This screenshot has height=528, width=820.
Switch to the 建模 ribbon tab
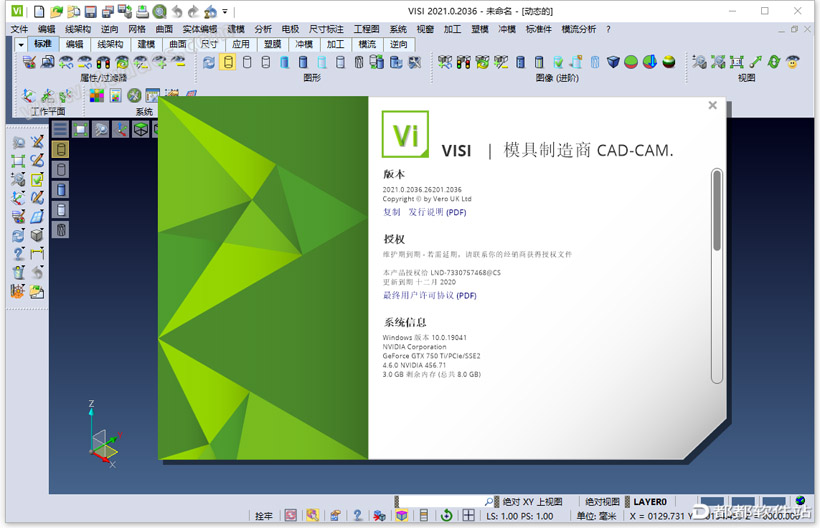(146, 44)
